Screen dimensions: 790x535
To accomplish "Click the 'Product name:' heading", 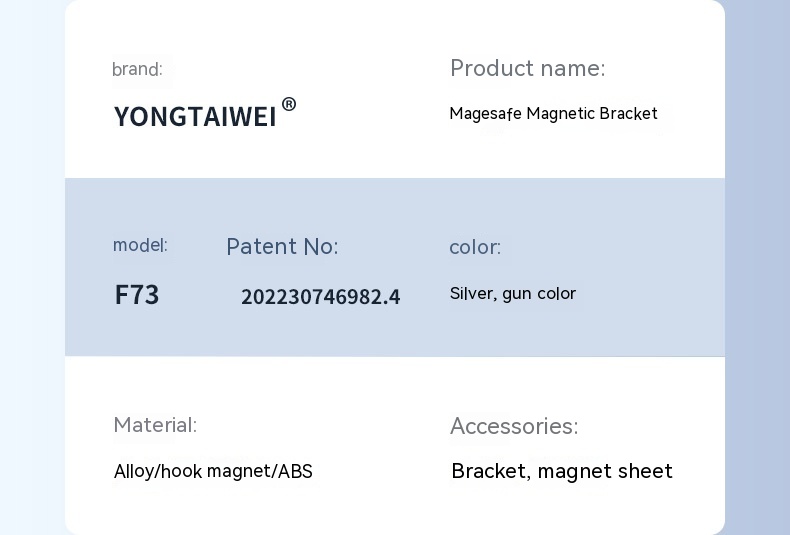I will 527,68.
